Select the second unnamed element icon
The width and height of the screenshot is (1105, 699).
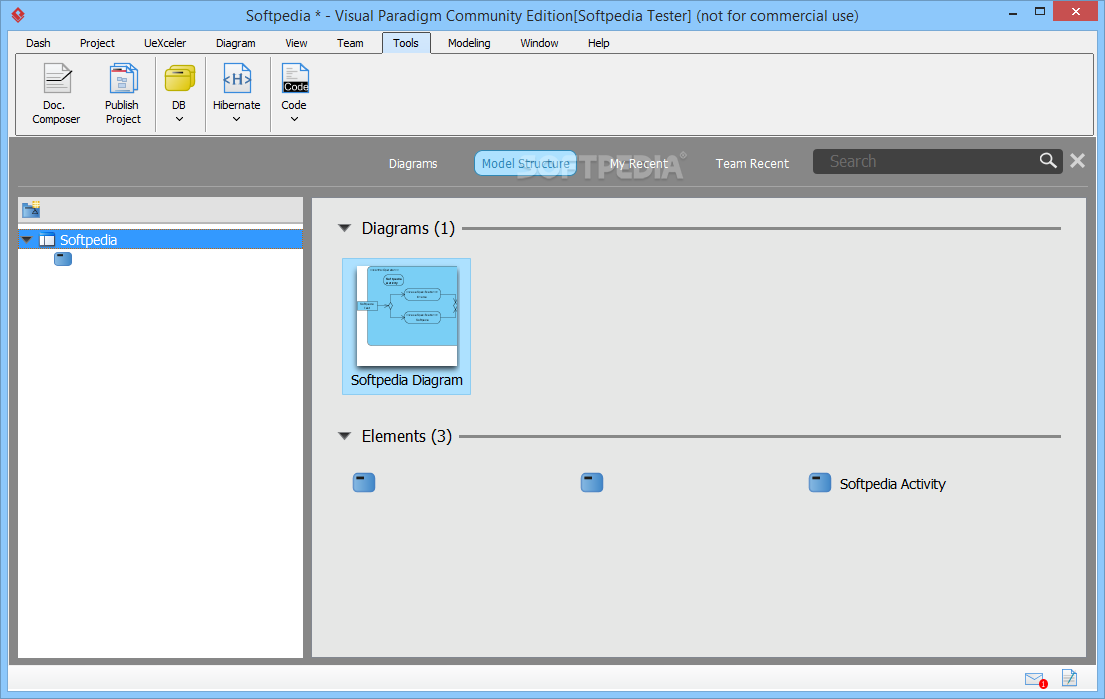[x=592, y=483]
